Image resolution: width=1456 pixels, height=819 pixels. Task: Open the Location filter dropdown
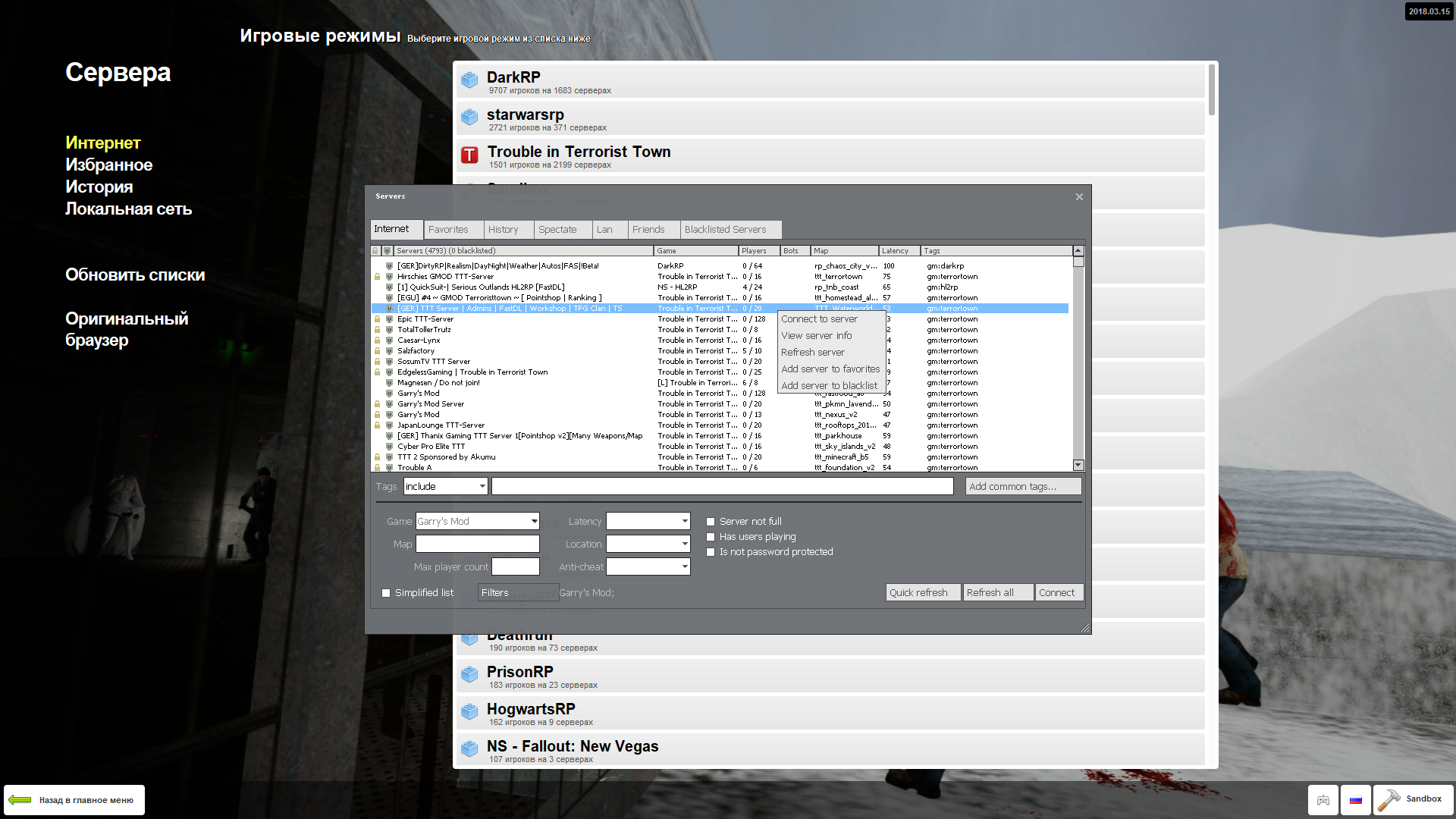tap(648, 544)
